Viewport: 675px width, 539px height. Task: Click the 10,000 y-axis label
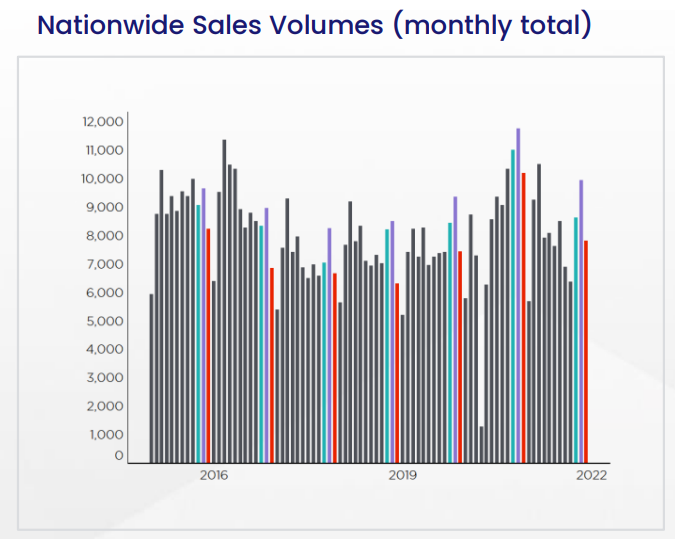pos(102,179)
